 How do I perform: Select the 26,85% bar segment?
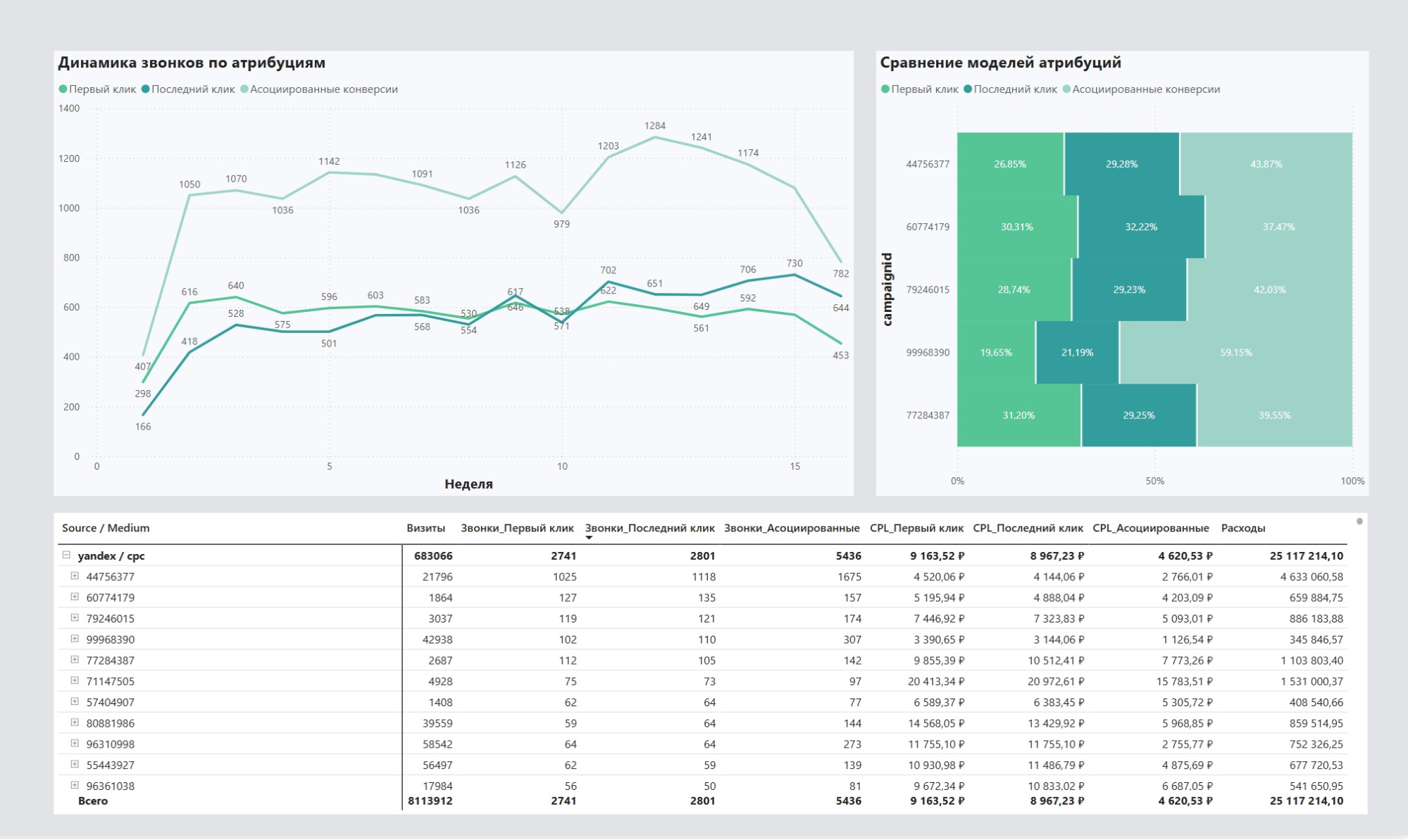click(x=1009, y=164)
